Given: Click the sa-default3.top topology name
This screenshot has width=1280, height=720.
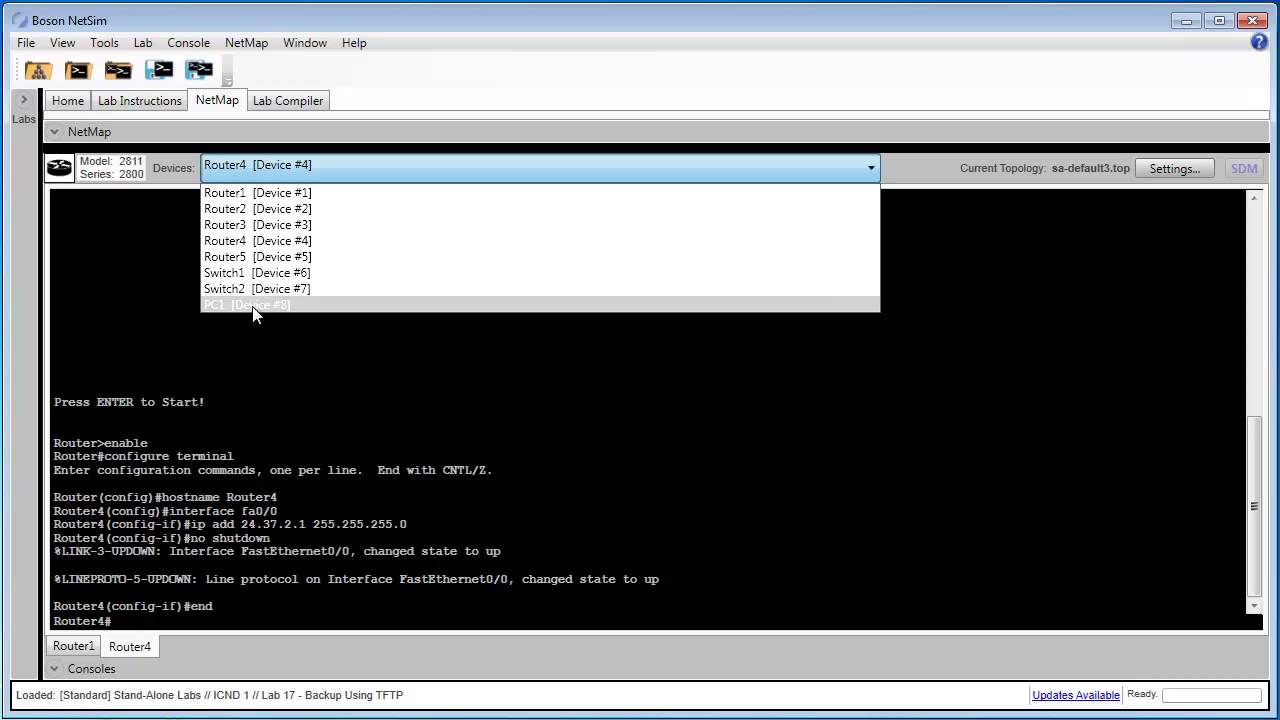Looking at the screenshot, I should point(1091,168).
